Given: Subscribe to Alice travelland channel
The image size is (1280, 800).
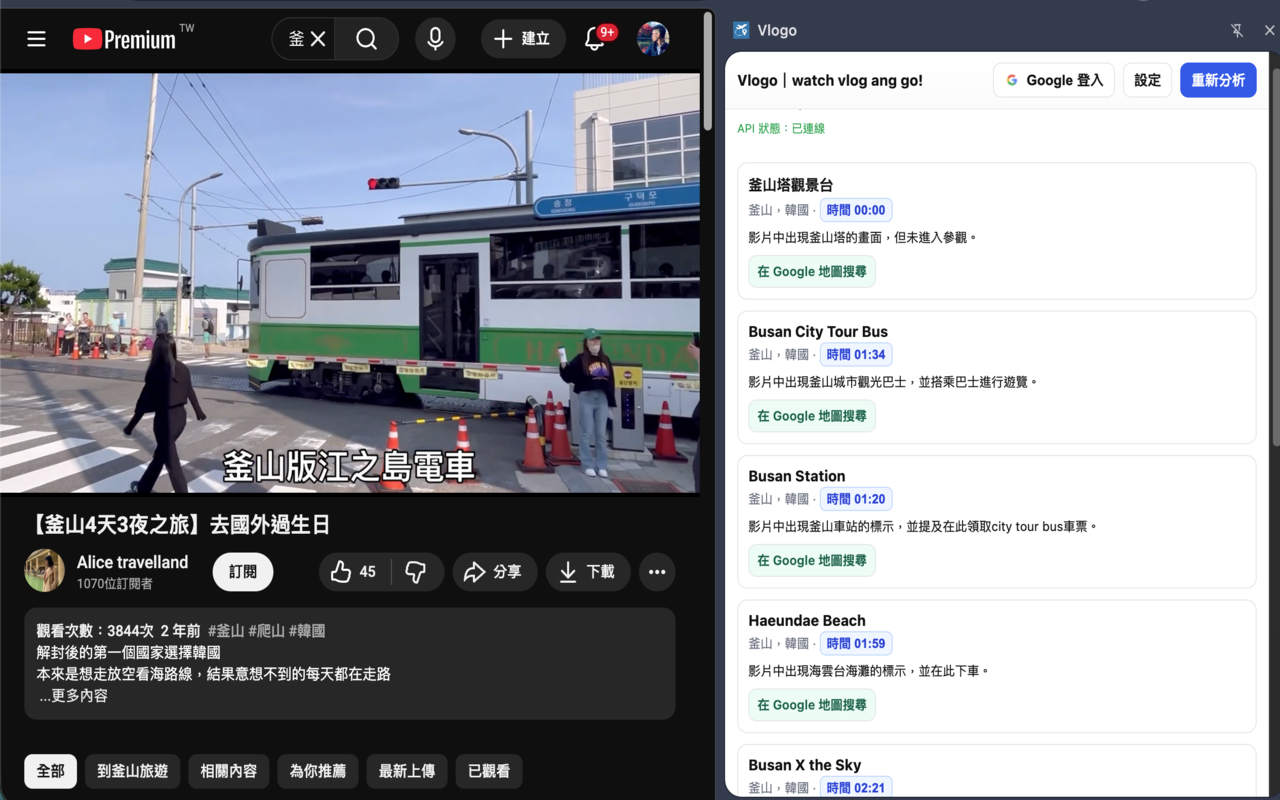Looking at the screenshot, I should coord(243,571).
